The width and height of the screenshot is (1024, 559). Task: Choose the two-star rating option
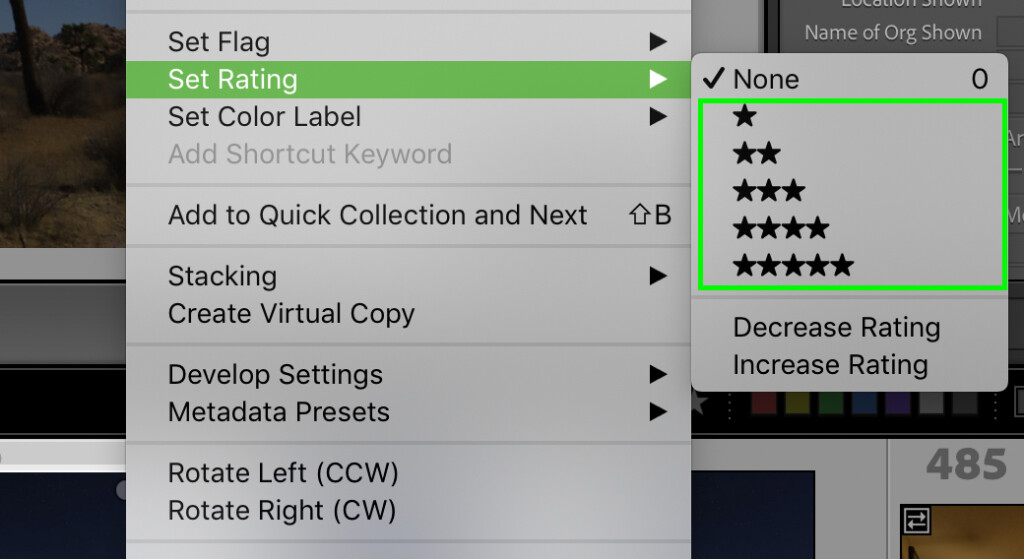[757, 153]
